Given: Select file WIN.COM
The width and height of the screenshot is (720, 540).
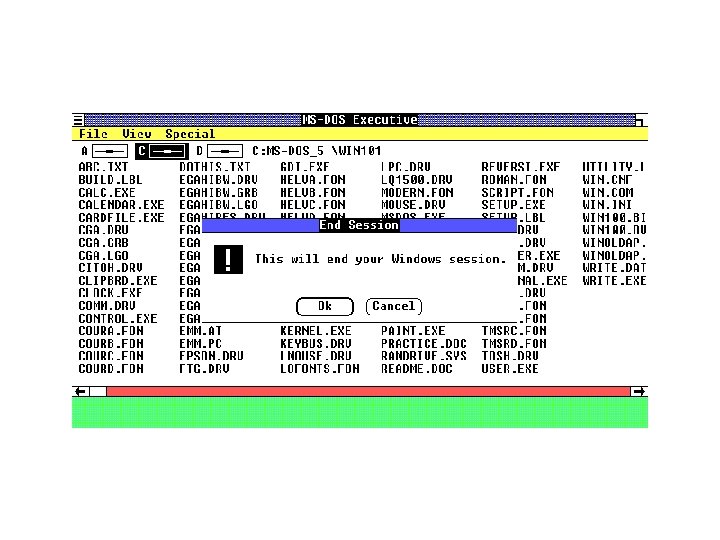Looking at the screenshot, I should click(x=608, y=192).
